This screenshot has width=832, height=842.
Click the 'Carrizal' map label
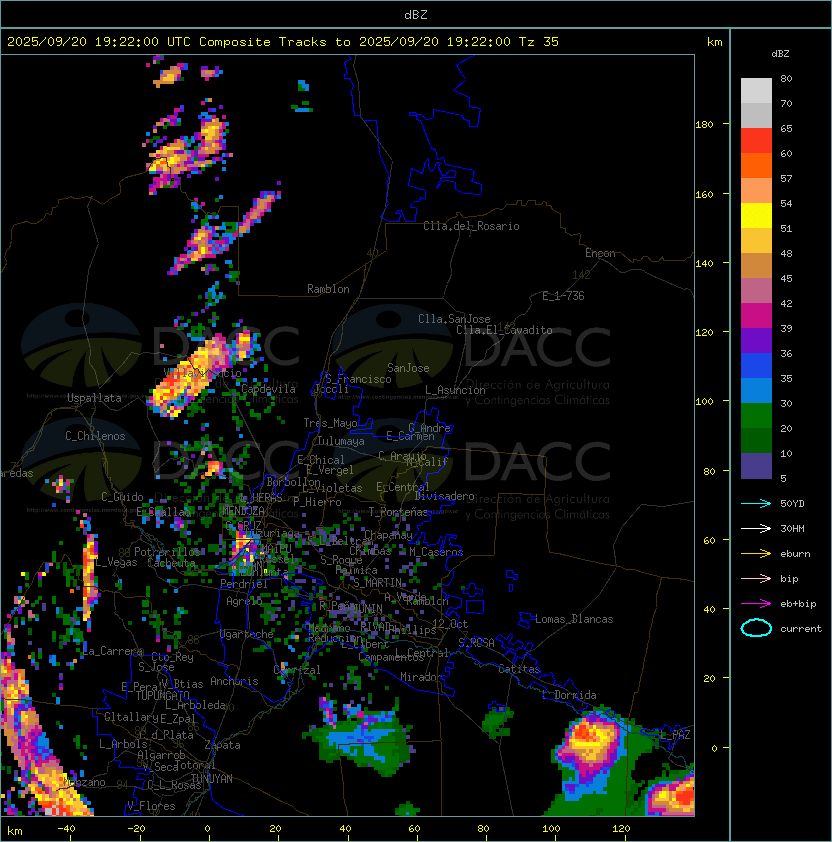point(297,670)
